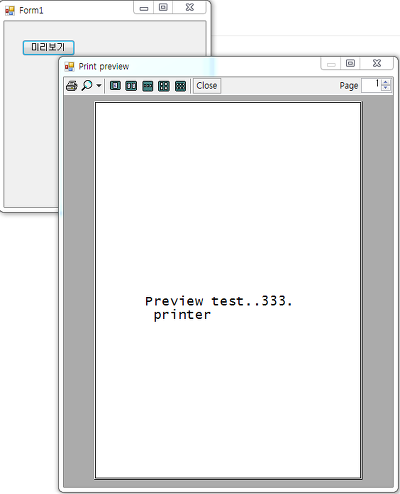Click the printer icon in Print preview toolbar

(x=72, y=86)
